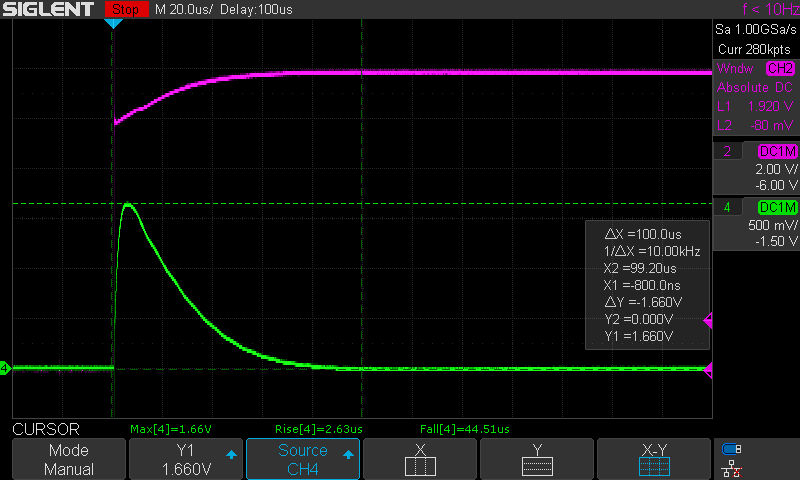Click the Curr 280kpts memory depth
The width and height of the screenshot is (800, 480).
pyautogui.click(x=754, y=49)
